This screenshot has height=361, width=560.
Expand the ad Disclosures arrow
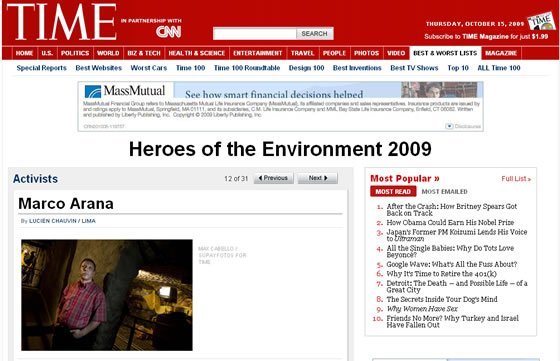[x=449, y=126]
